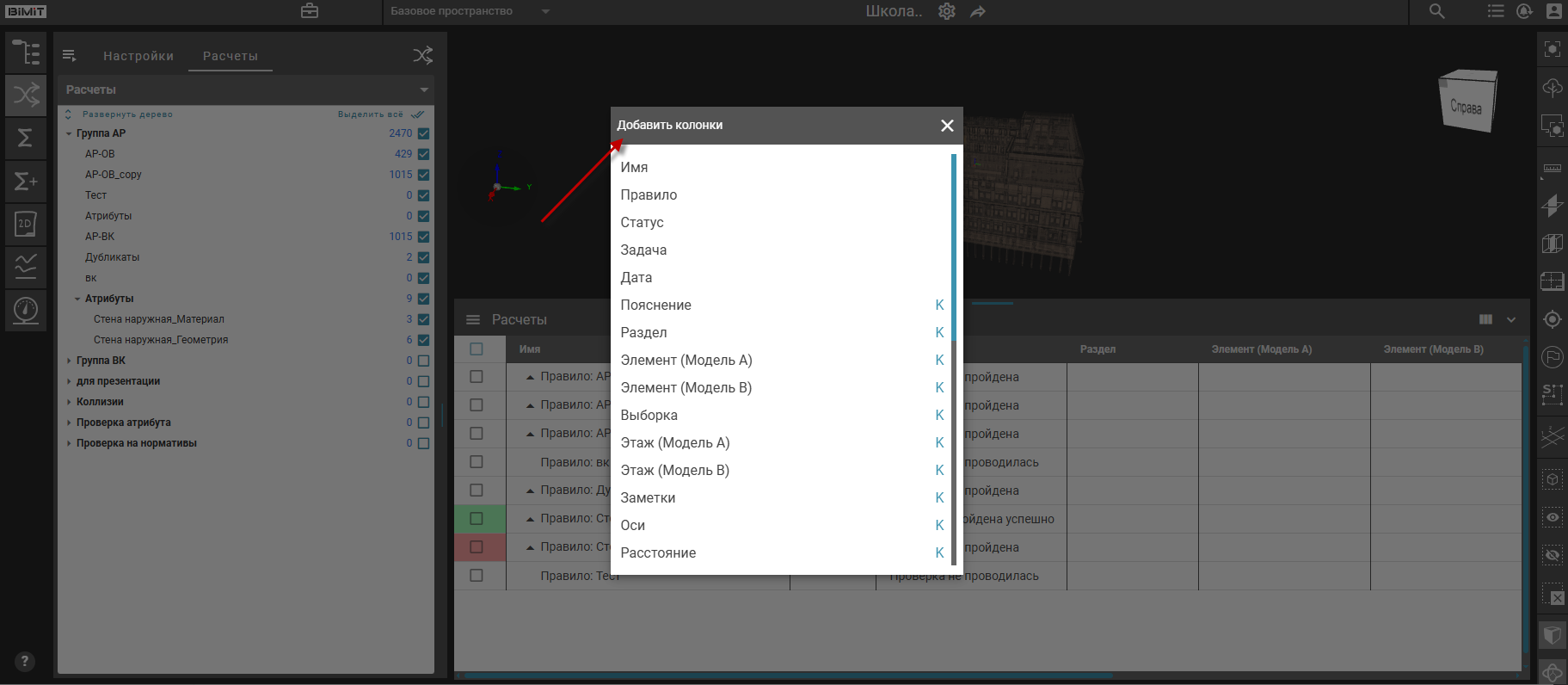
Task: Expand the Коллизии tree group
Action: [69, 402]
